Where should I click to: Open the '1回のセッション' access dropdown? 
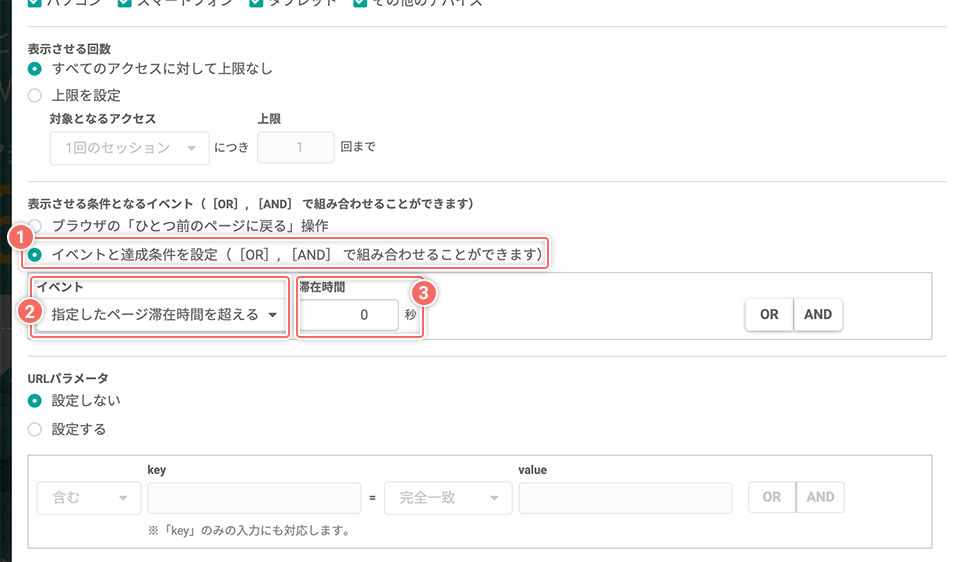(x=129, y=148)
